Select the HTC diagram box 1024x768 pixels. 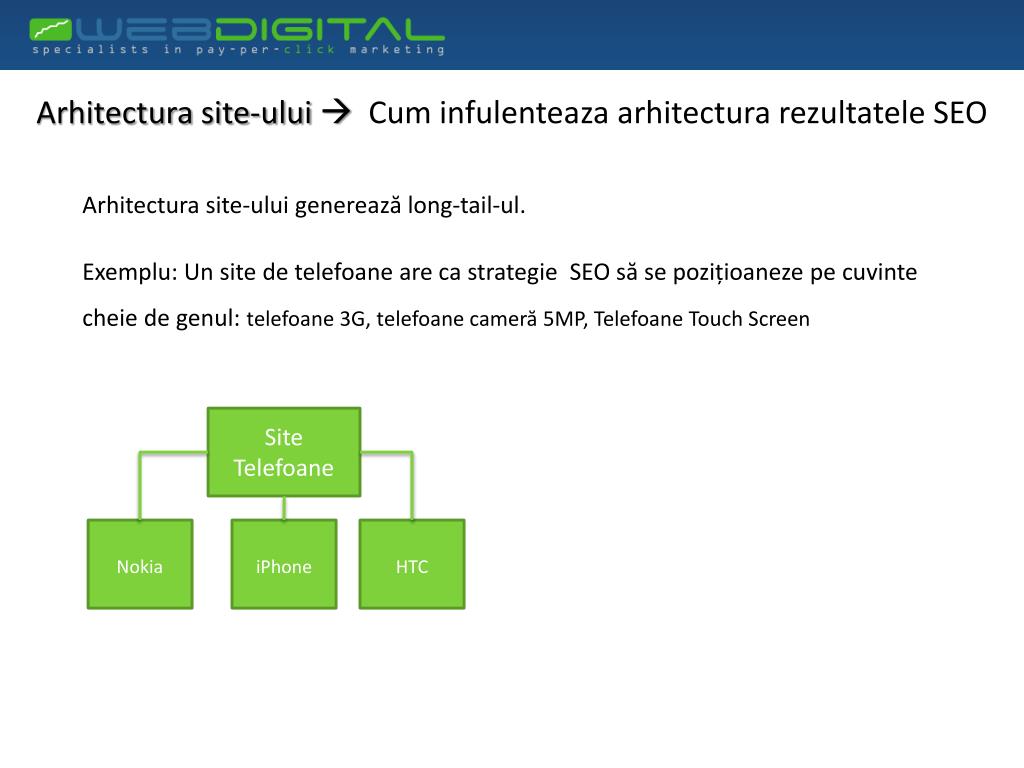click(x=412, y=564)
